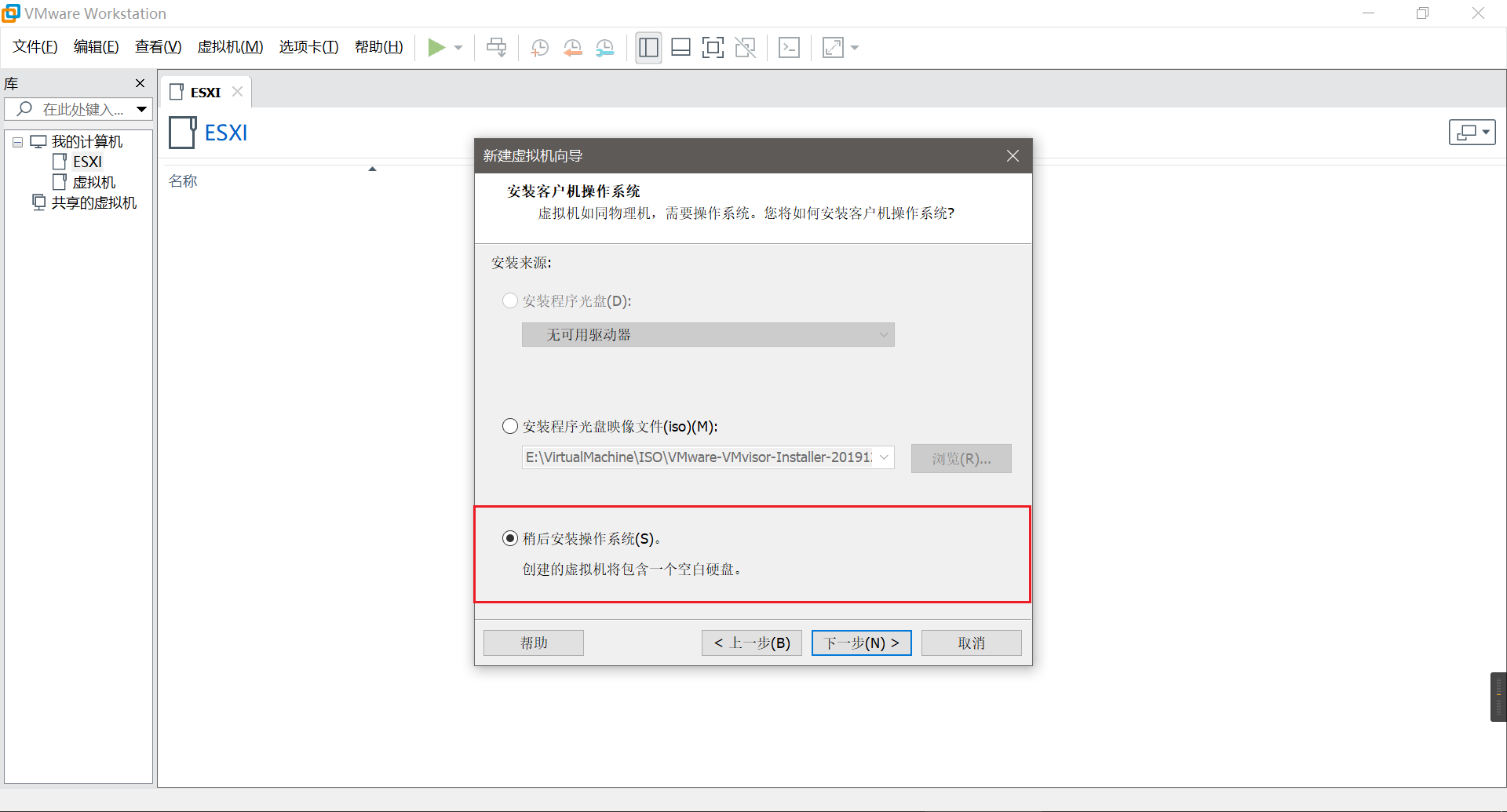This screenshot has height=812, width=1507.
Task: Close the 新建虚拟机向导 dialog
Action: 1013,156
